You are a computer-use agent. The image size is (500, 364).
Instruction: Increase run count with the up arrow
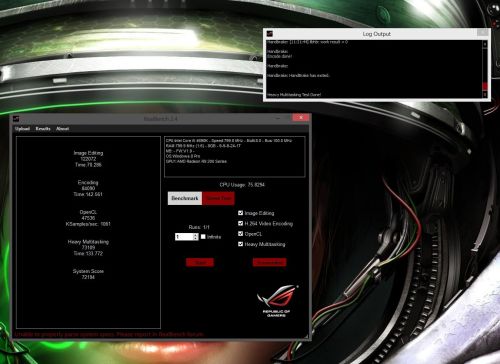click(196, 235)
